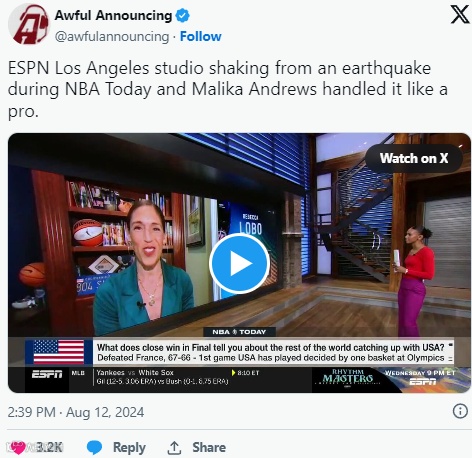Open the Awful Announcing display name
The width and height of the screenshot is (472, 458).
[x=113, y=15]
